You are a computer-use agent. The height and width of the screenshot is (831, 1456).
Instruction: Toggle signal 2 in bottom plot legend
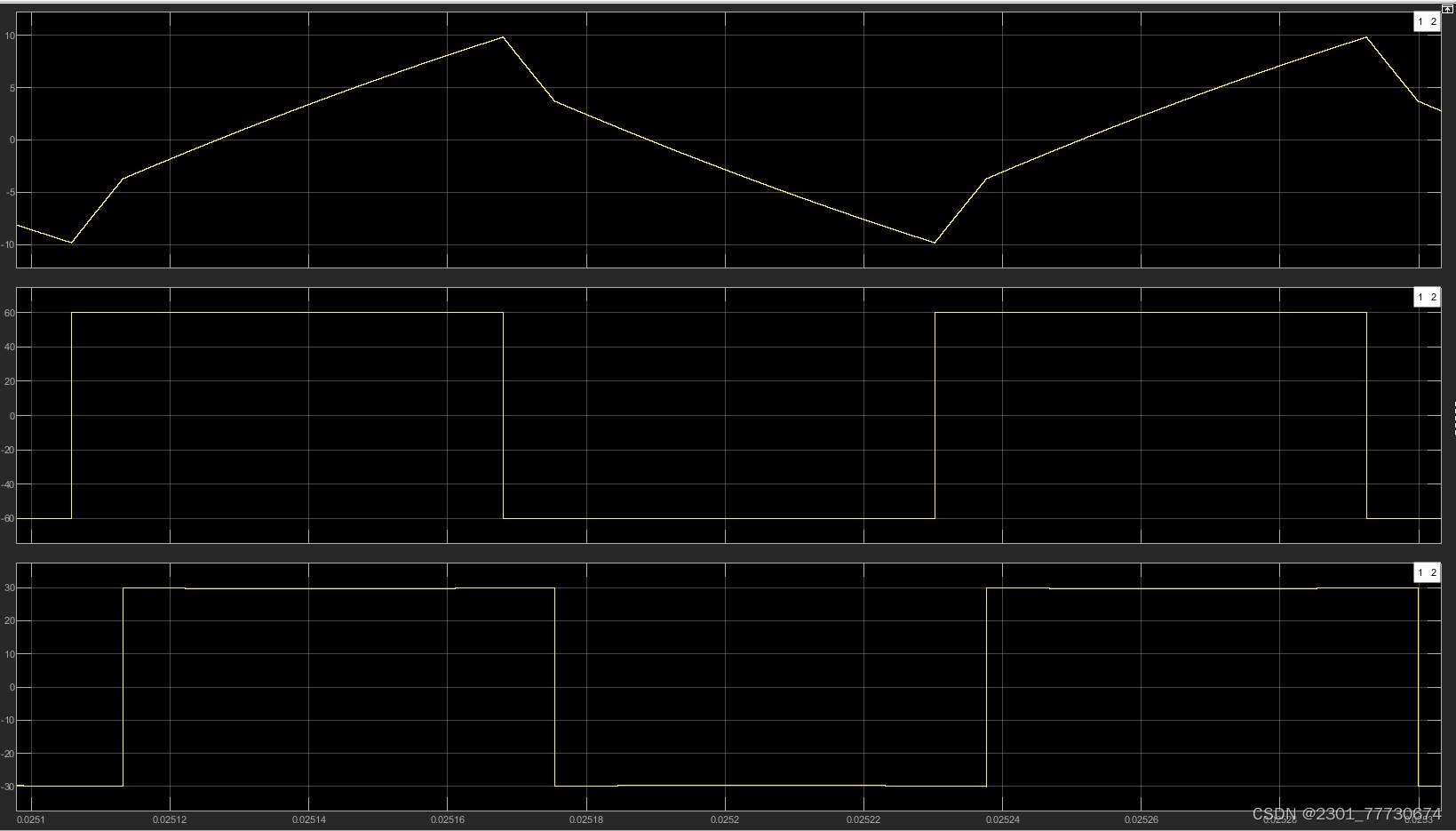1433,572
